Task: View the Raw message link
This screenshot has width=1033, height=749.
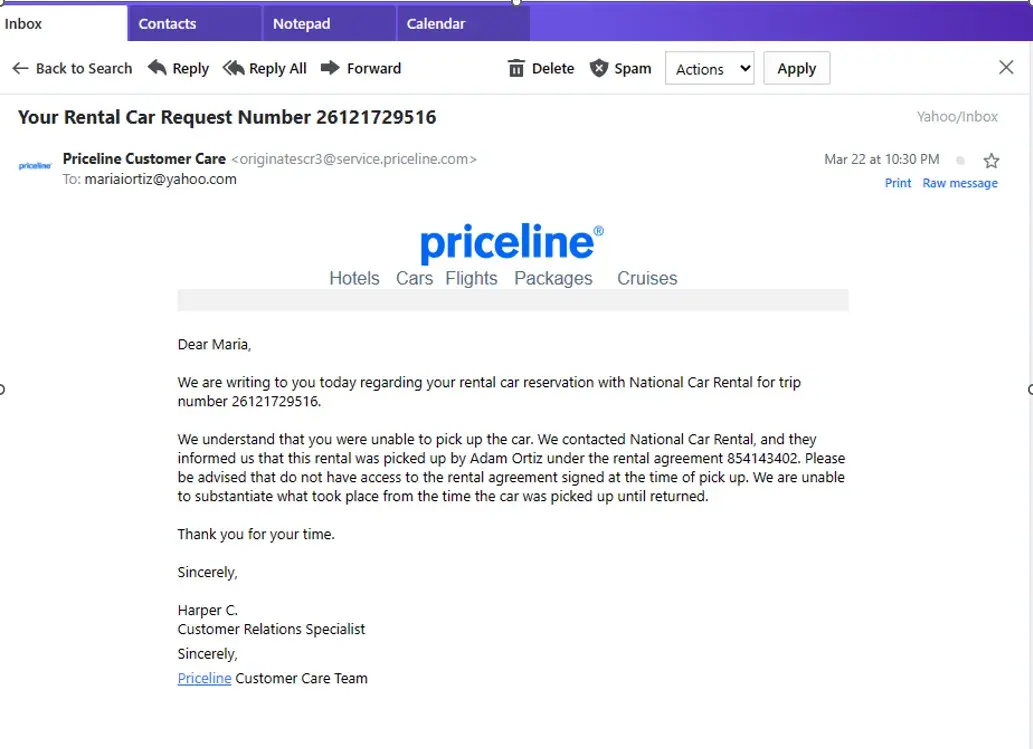Action: [960, 183]
